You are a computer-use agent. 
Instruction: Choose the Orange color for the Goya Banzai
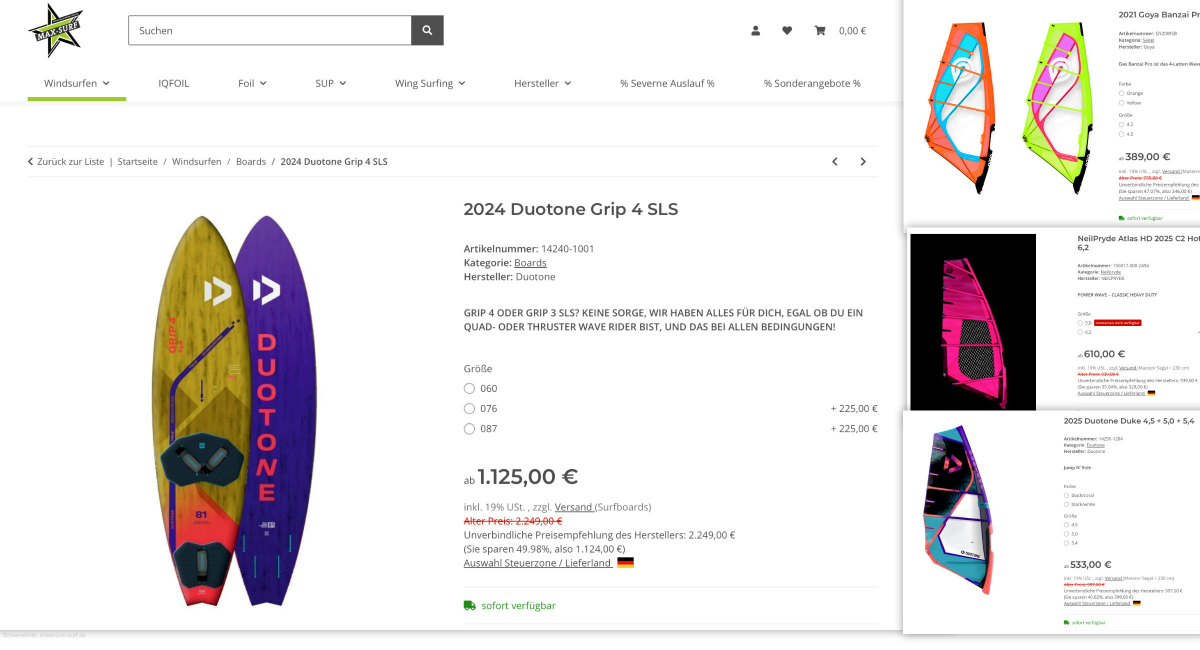point(1122,93)
